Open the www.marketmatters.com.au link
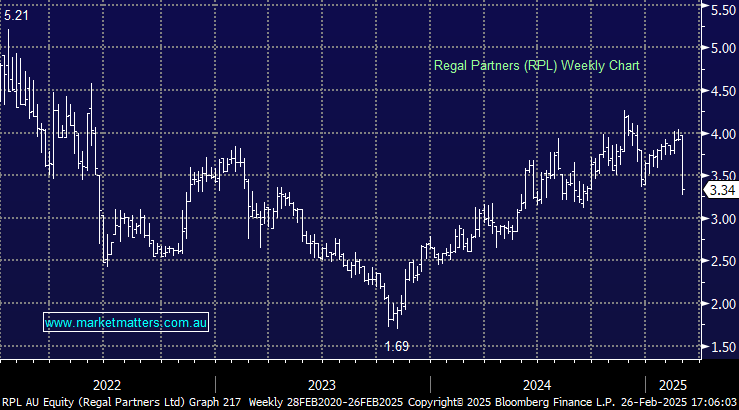The width and height of the screenshot is (739, 410). [126, 323]
